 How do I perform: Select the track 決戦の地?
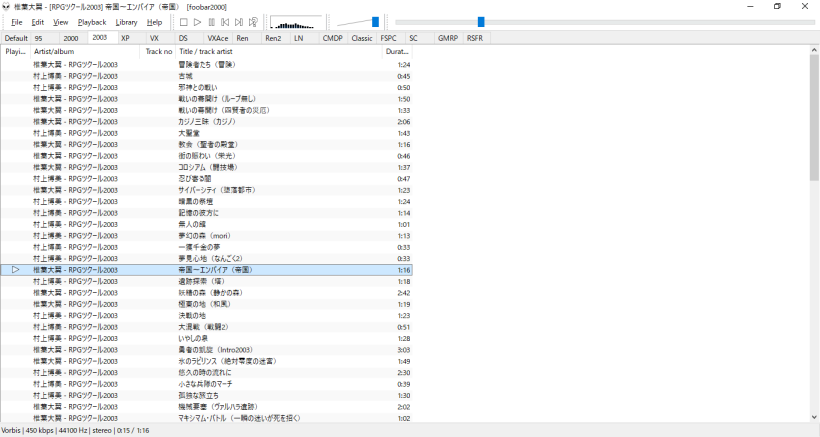point(207,315)
